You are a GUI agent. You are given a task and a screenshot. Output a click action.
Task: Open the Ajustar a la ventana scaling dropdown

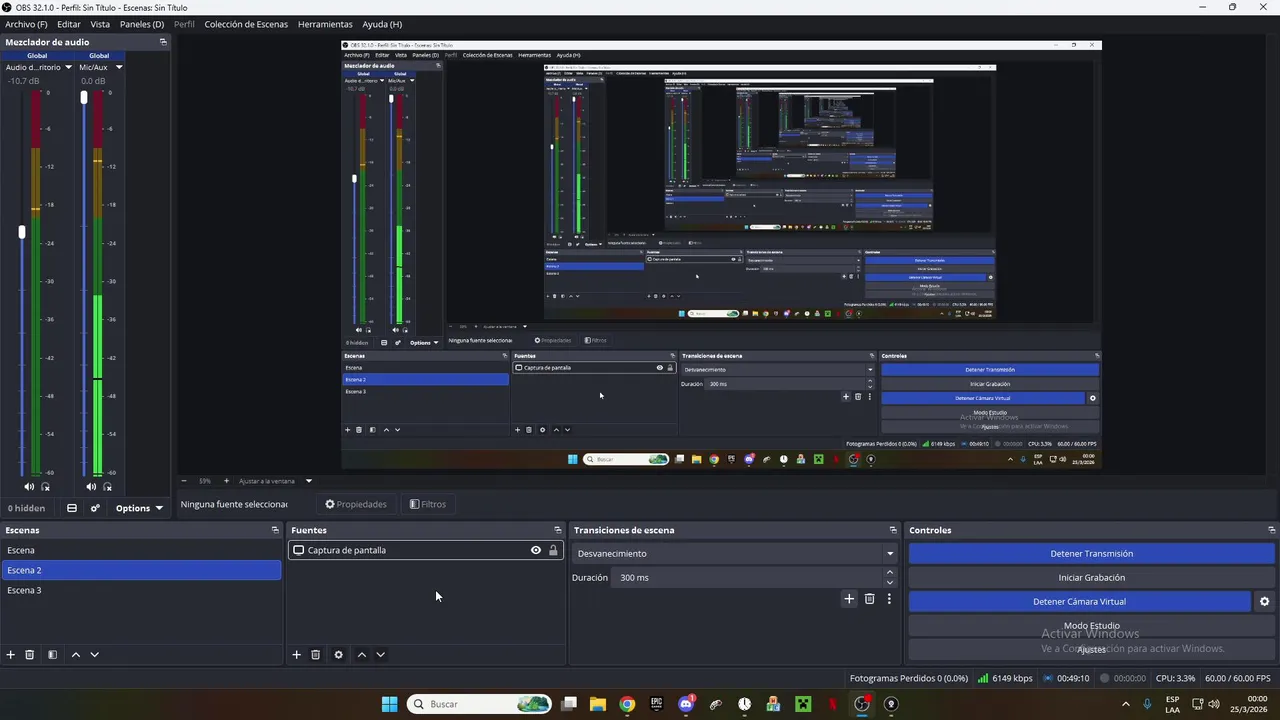click(274, 481)
